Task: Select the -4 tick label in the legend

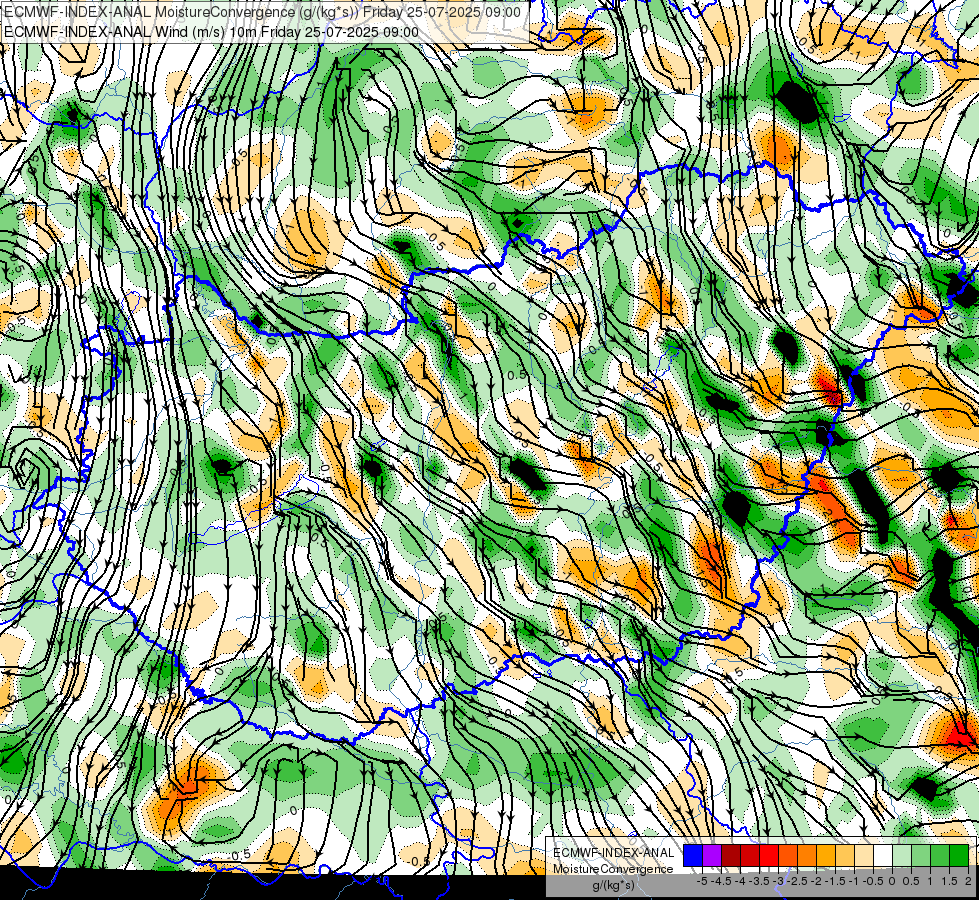Action: 740,881
